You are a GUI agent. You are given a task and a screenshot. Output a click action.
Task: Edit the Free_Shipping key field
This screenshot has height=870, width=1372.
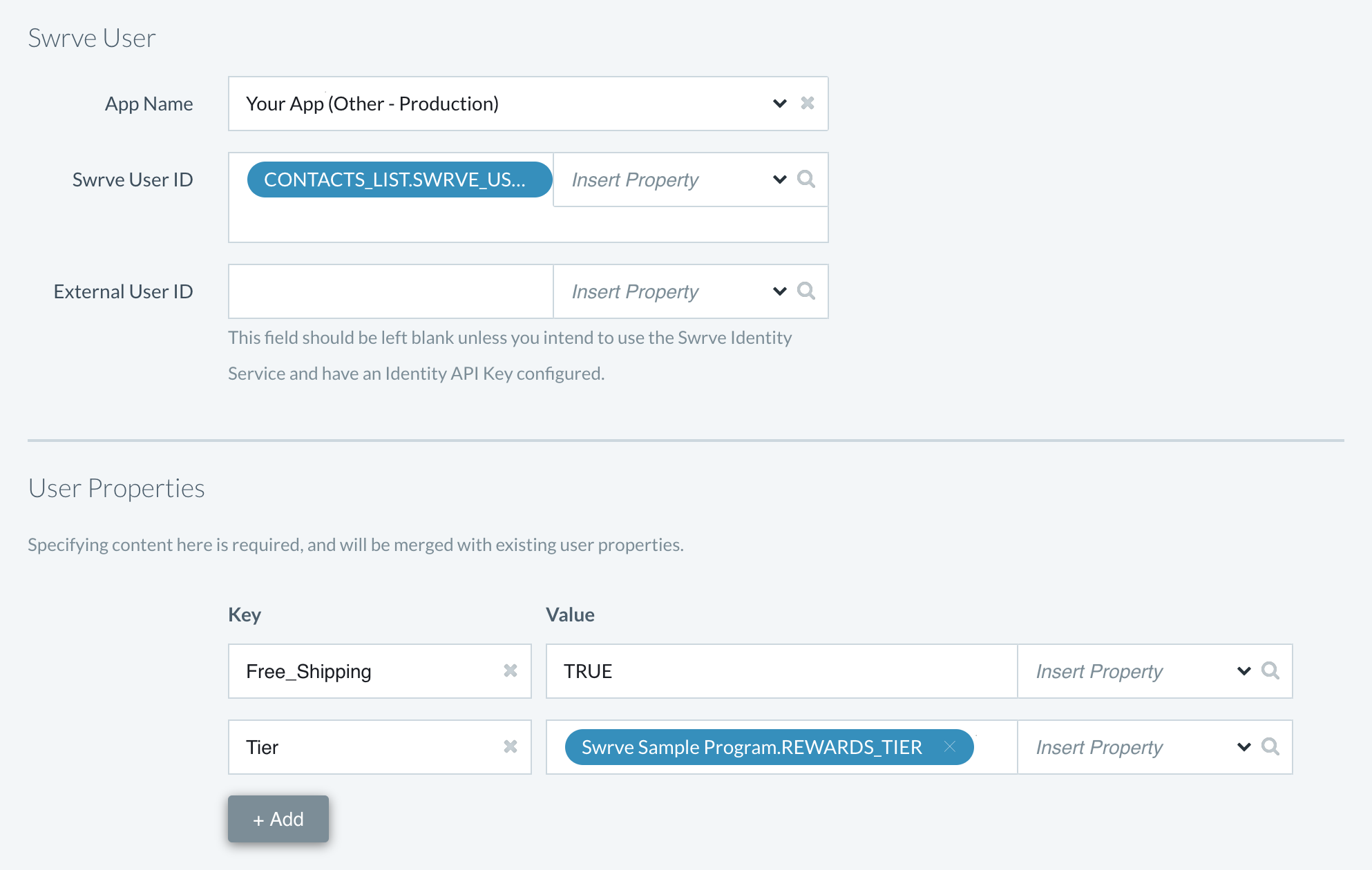[x=366, y=671]
